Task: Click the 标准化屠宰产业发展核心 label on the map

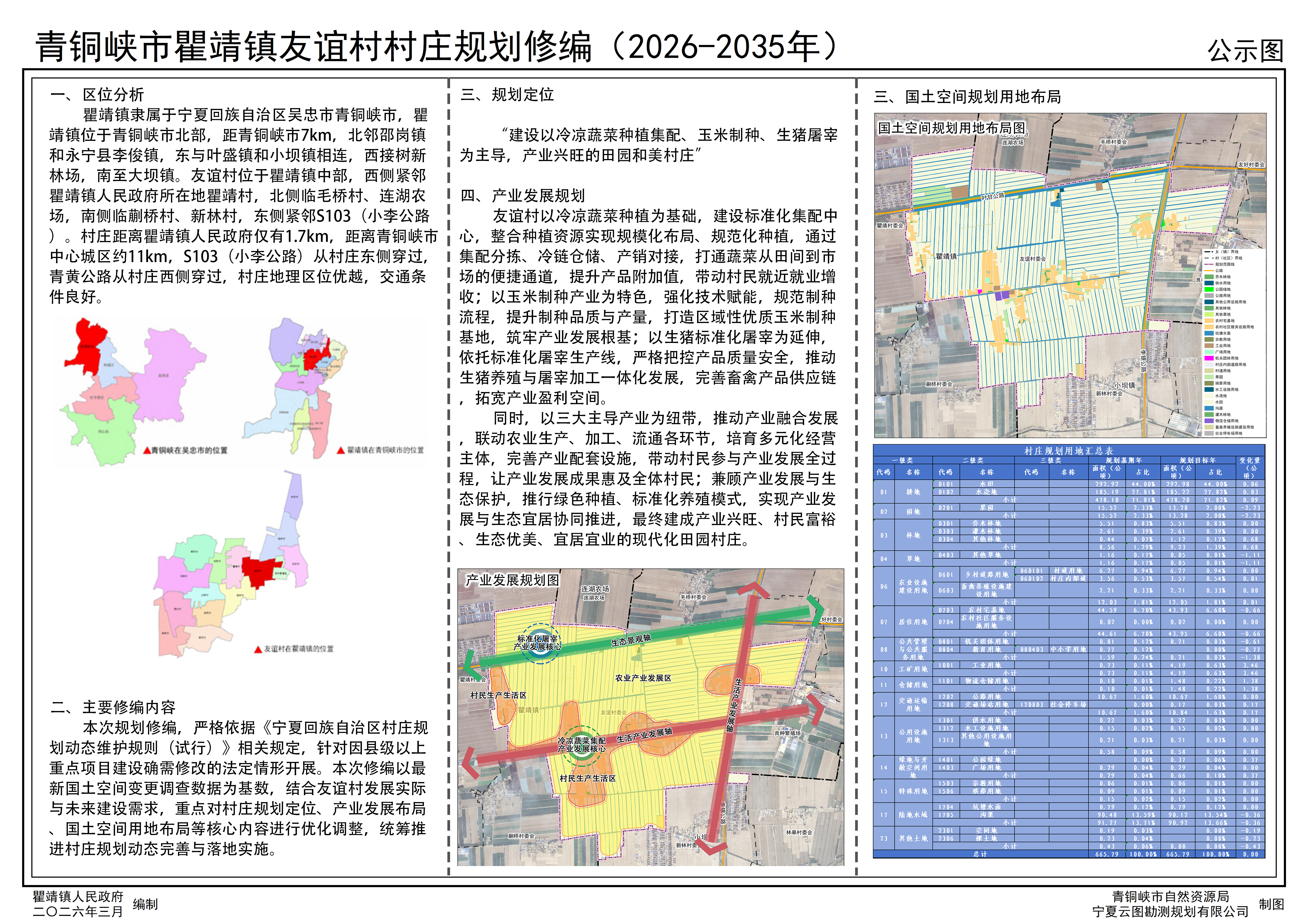Action: pos(537,643)
